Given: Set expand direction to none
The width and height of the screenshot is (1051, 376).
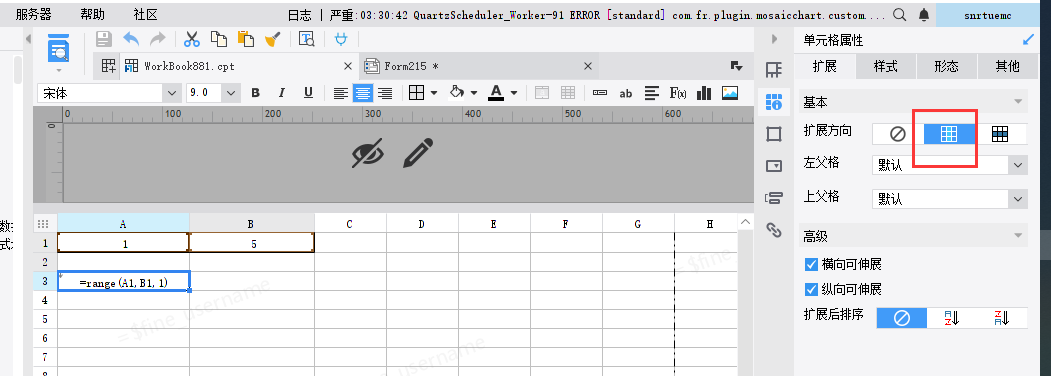Looking at the screenshot, I should tap(898, 134).
